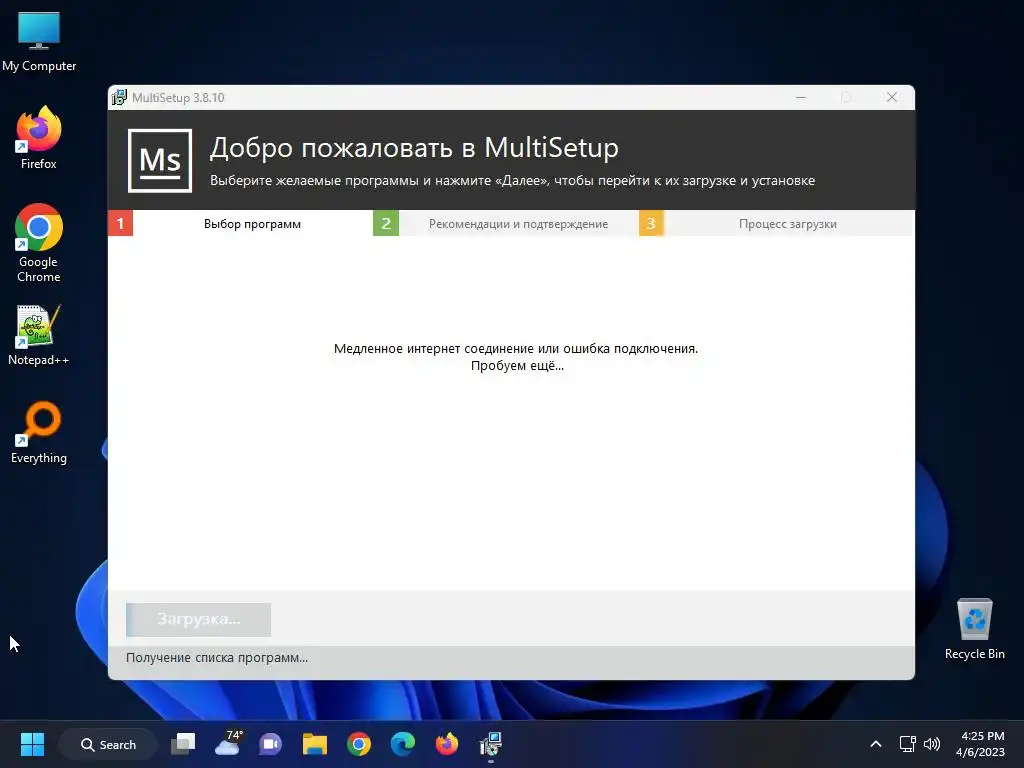Select the Recycle Bin desktop icon

[x=974, y=629]
